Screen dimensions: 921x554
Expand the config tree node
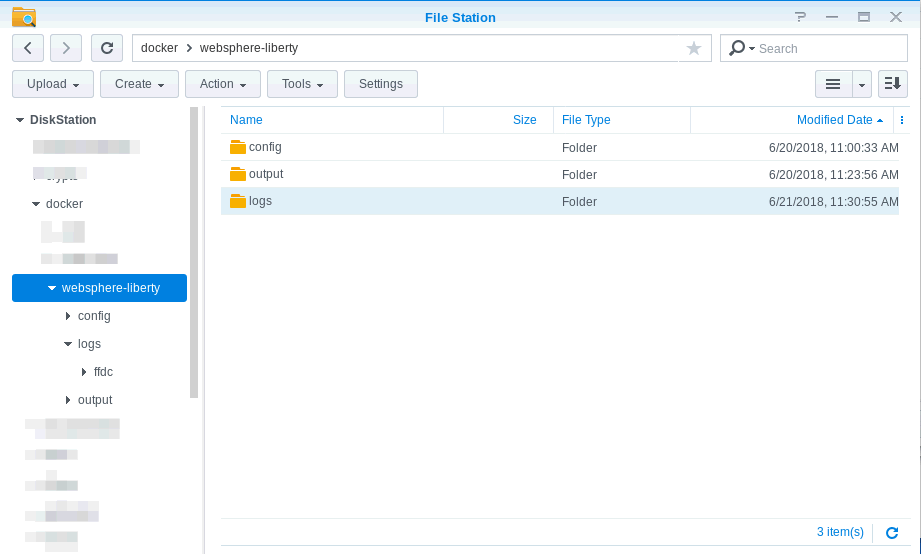[68, 316]
